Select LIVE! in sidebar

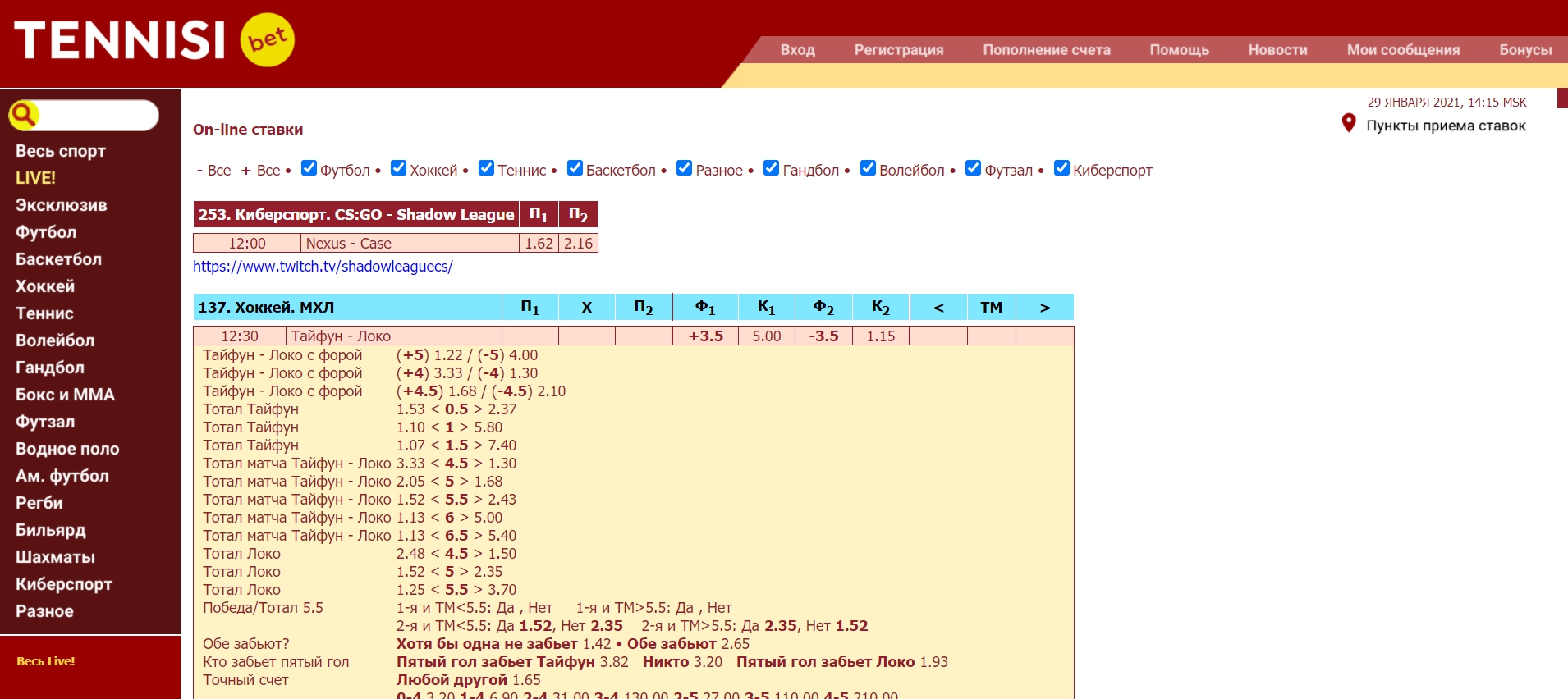pos(35,178)
